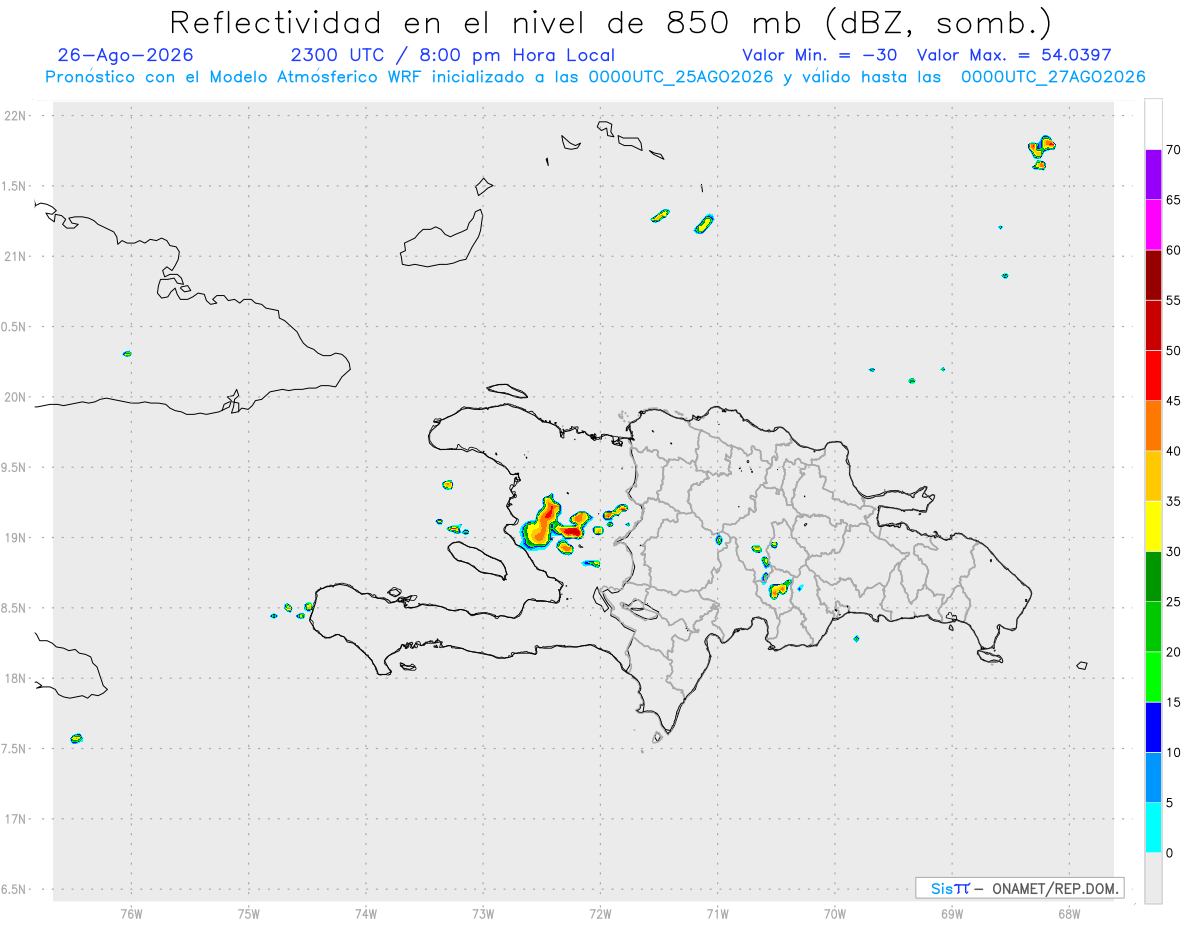Click the '69W' longitude tick label

952,913
